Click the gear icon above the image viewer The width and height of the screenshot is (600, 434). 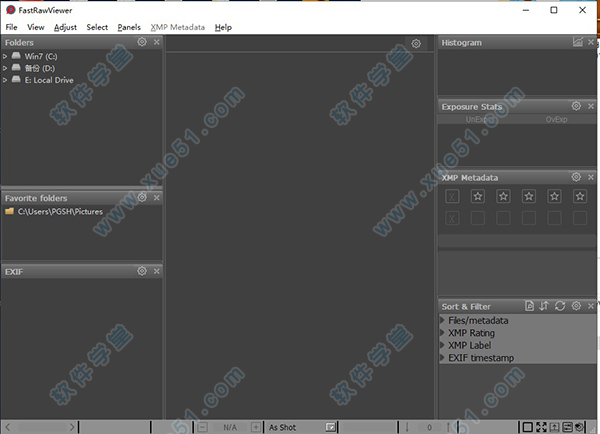[x=416, y=44]
